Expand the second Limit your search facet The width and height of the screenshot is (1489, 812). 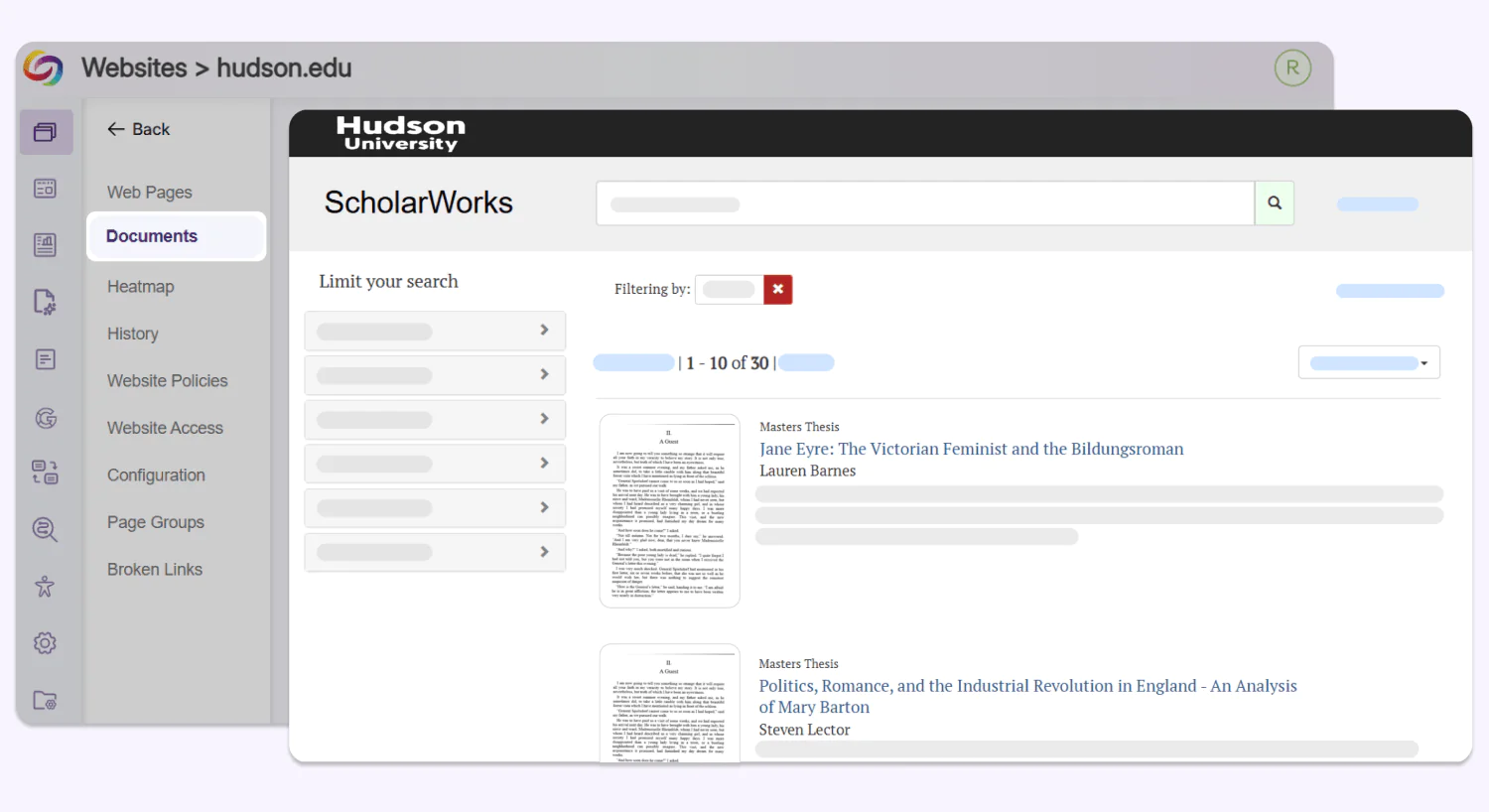click(435, 375)
